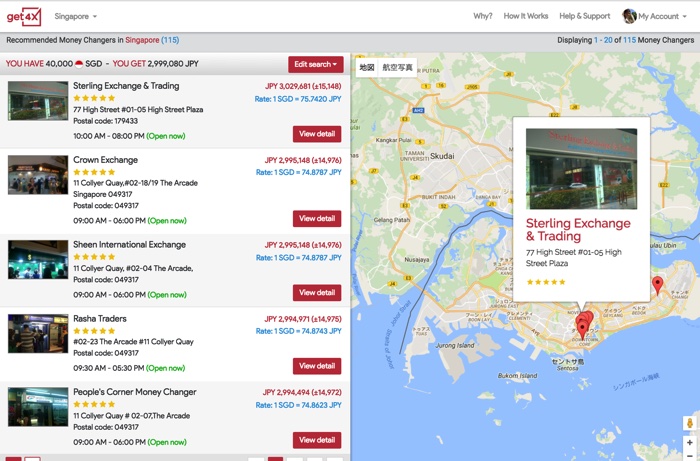Click People's Corner Money Changer title
This screenshot has width=700, height=461.
(135, 392)
